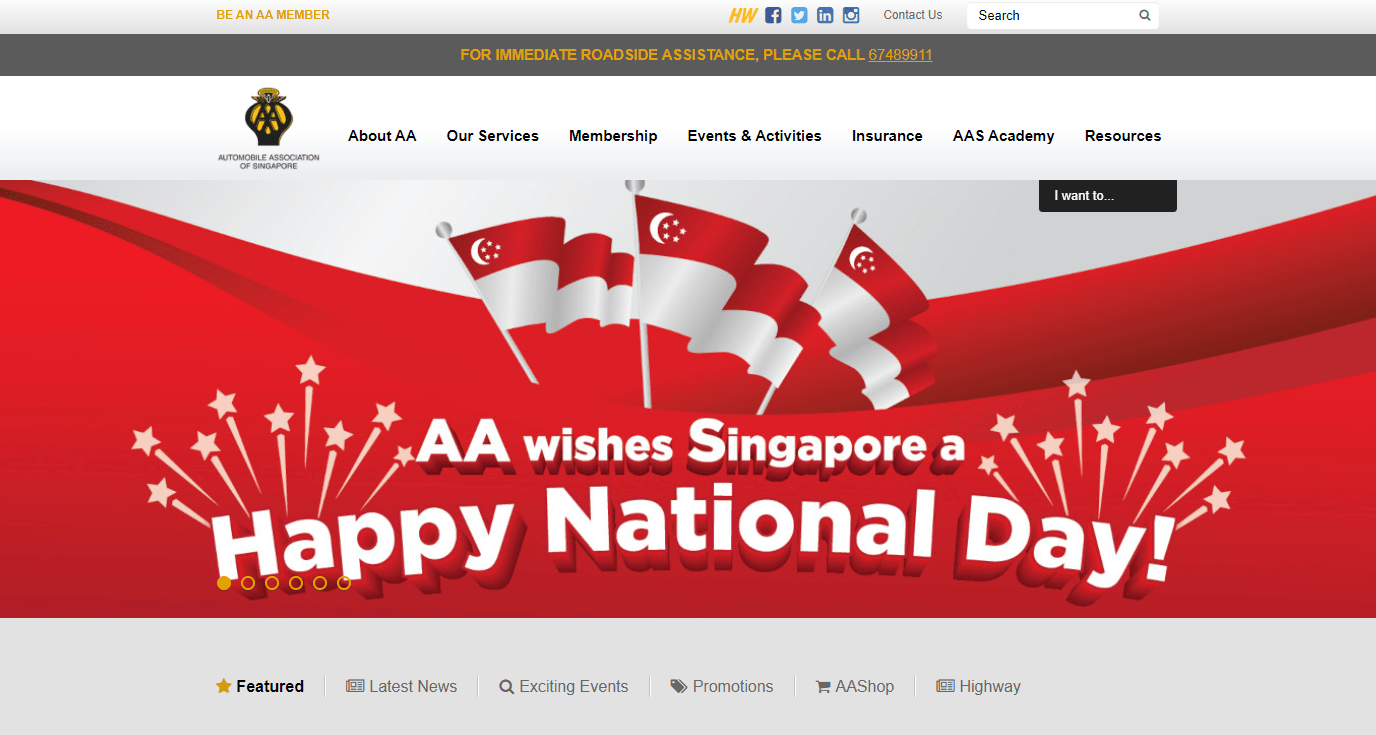
Task: Select the first carousel slide dot
Action: click(x=224, y=583)
